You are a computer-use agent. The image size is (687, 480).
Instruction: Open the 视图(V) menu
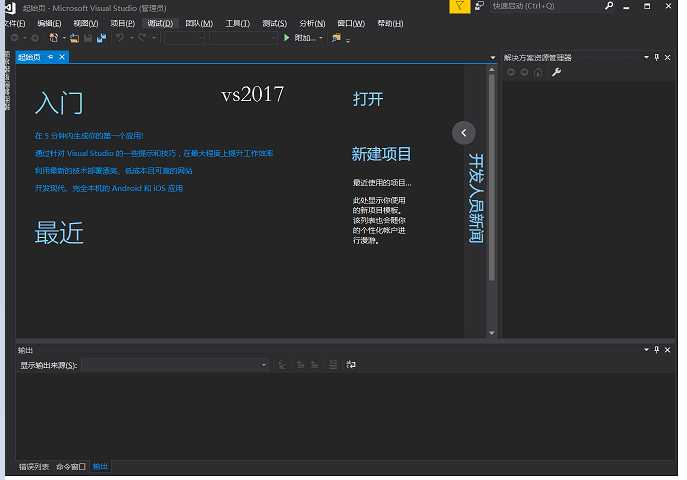85,24
